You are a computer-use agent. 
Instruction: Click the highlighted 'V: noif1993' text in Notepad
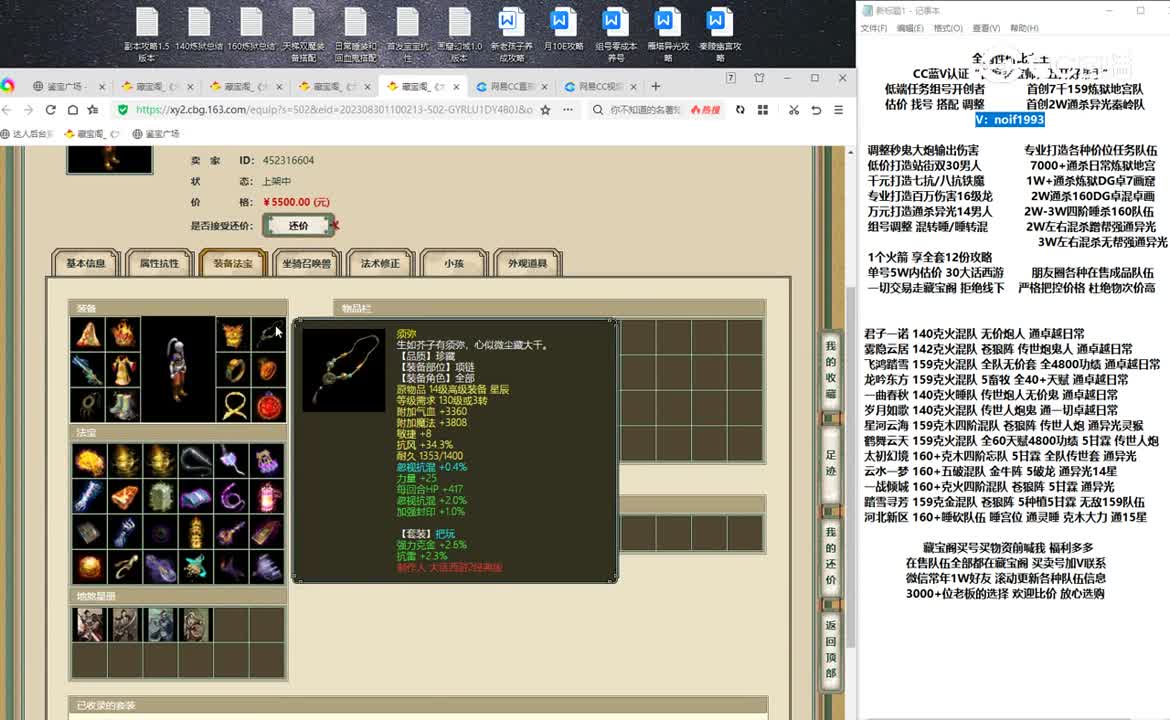1010,119
